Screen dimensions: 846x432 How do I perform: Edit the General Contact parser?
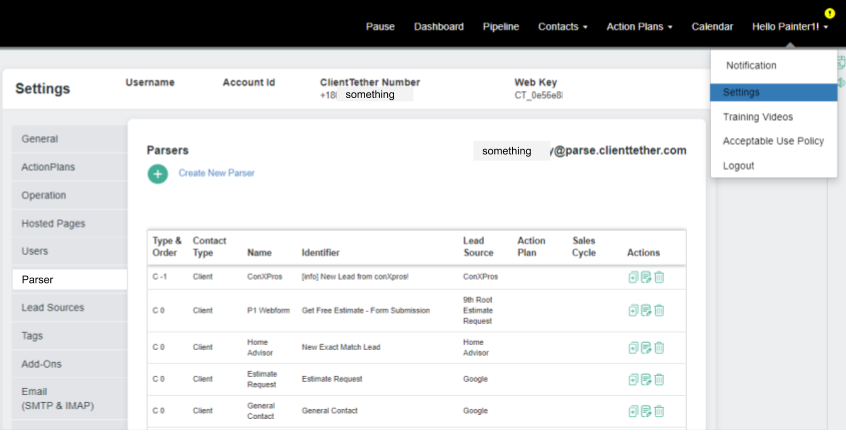tap(646, 412)
